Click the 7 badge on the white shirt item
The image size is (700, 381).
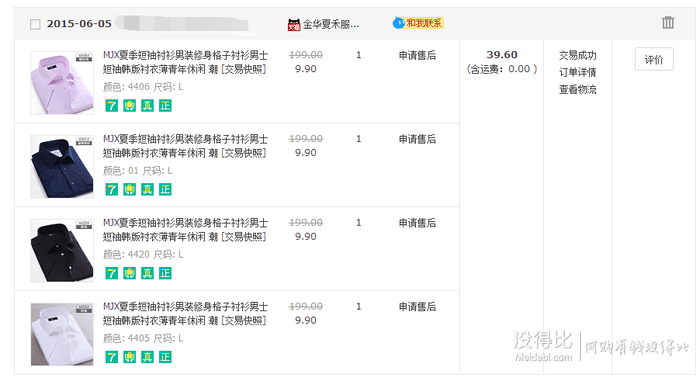point(112,357)
